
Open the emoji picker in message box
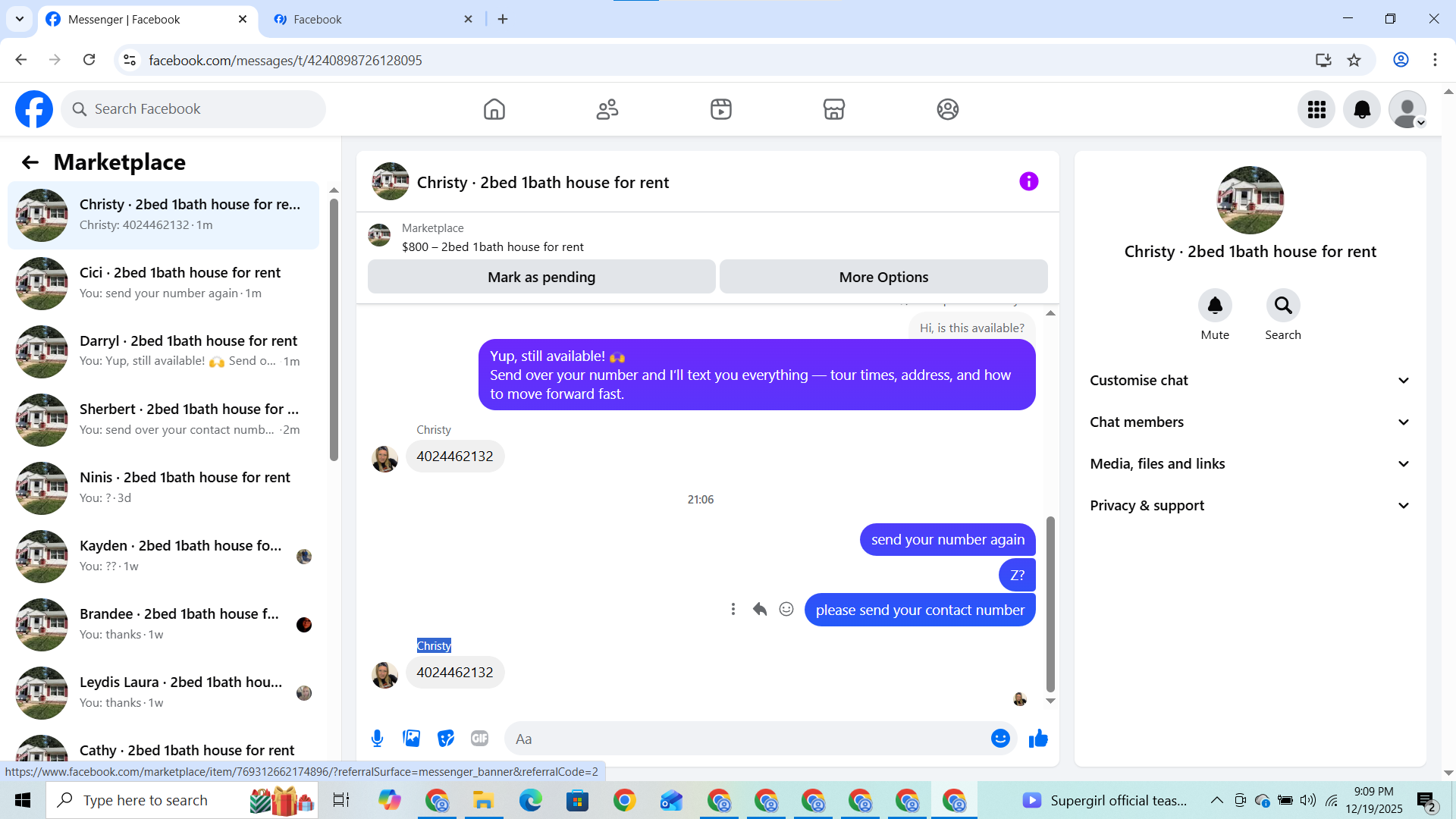click(x=1000, y=739)
